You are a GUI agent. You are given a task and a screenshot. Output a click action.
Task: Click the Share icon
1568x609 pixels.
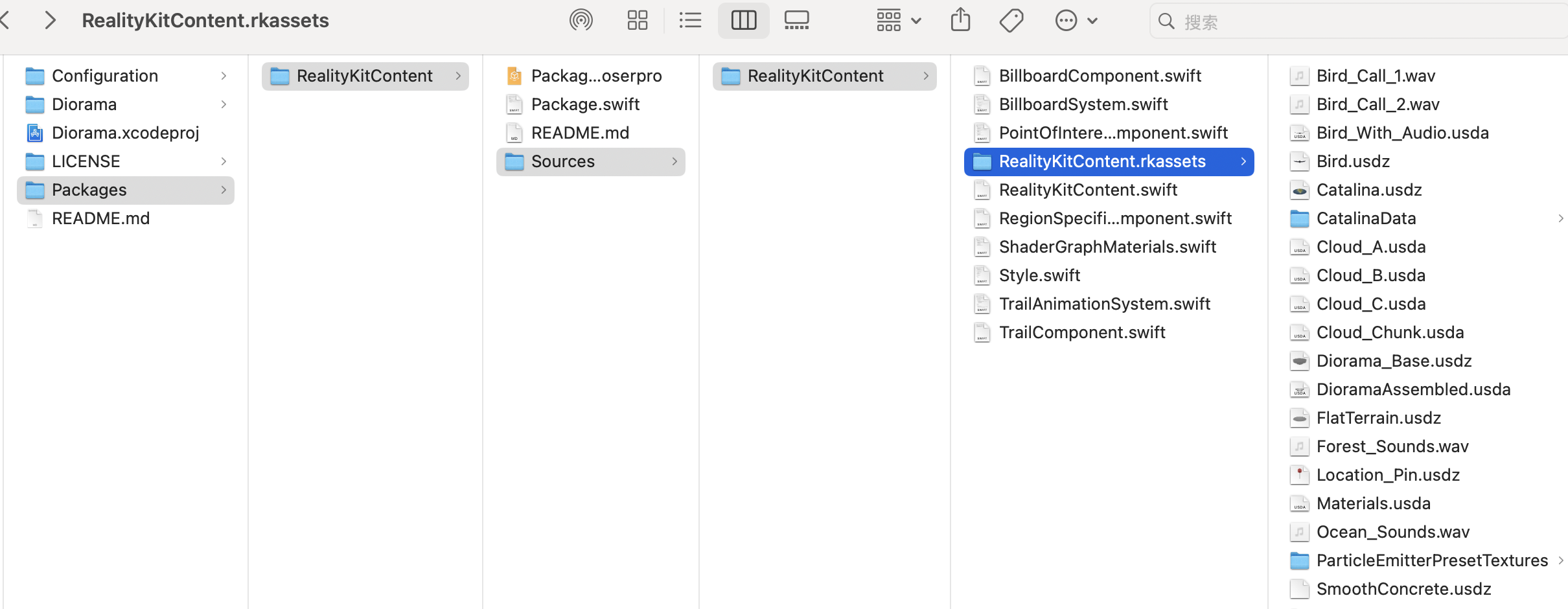[960, 21]
